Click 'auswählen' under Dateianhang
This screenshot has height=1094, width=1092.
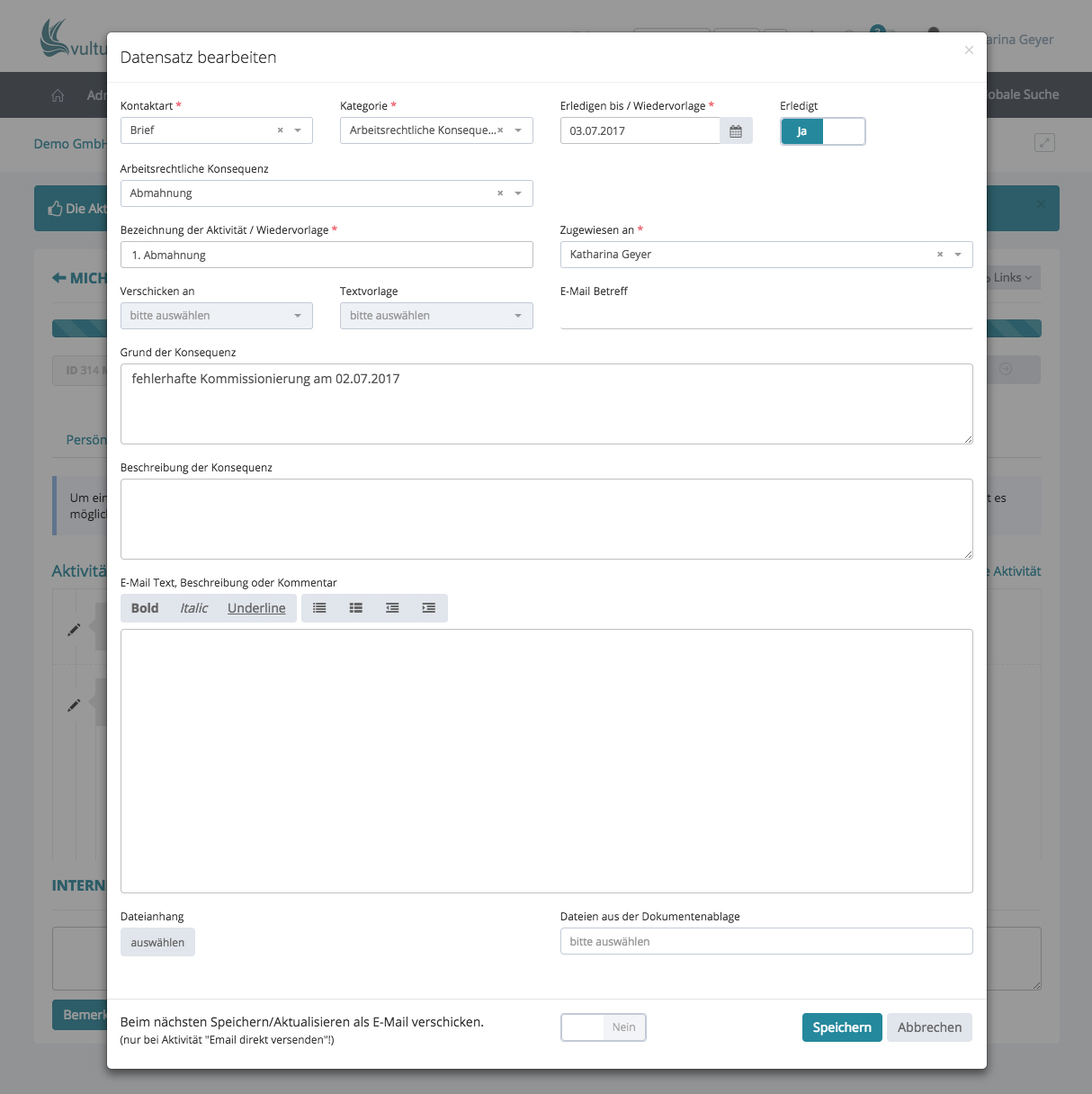tap(157, 943)
